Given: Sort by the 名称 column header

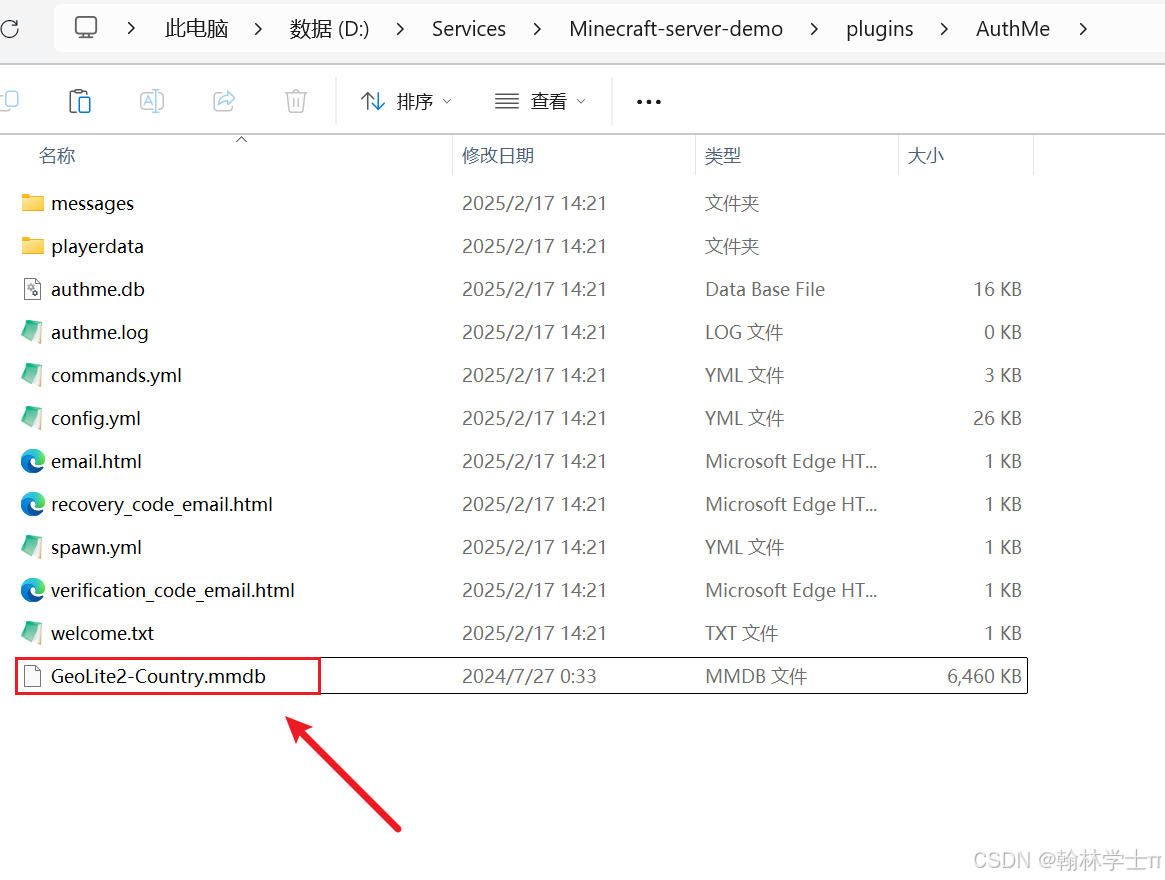Looking at the screenshot, I should [57, 155].
